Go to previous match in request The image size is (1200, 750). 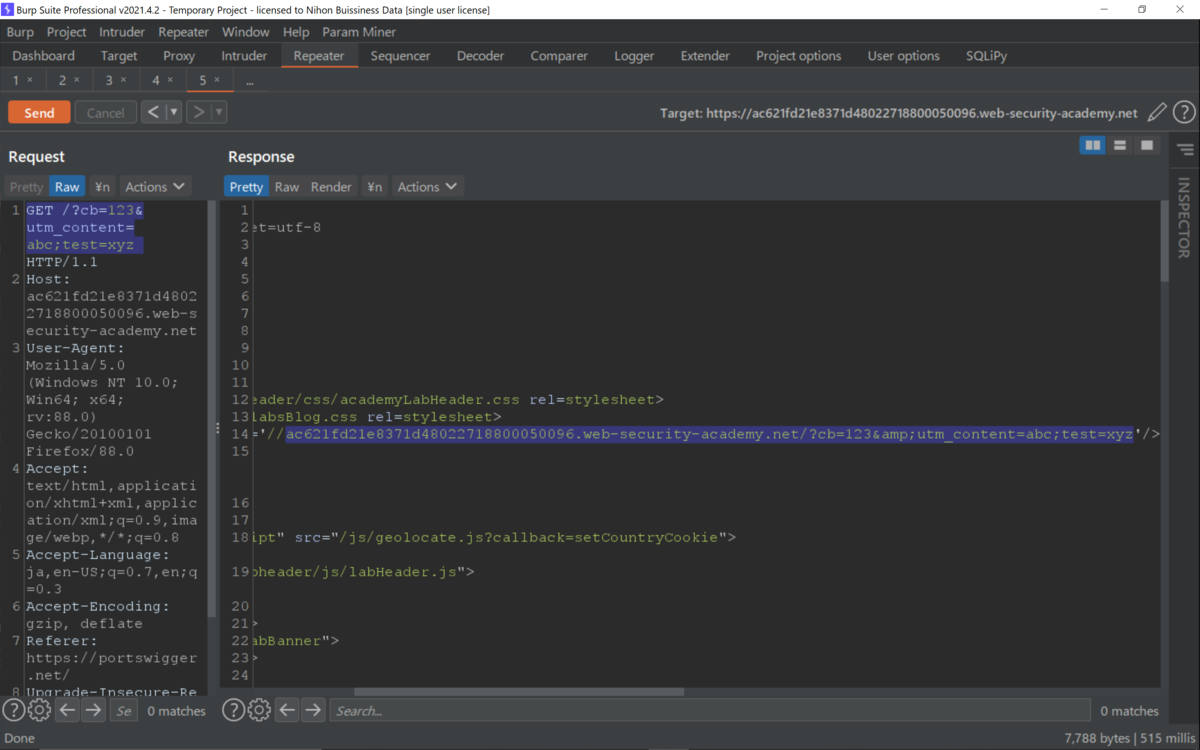pyautogui.click(x=67, y=710)
